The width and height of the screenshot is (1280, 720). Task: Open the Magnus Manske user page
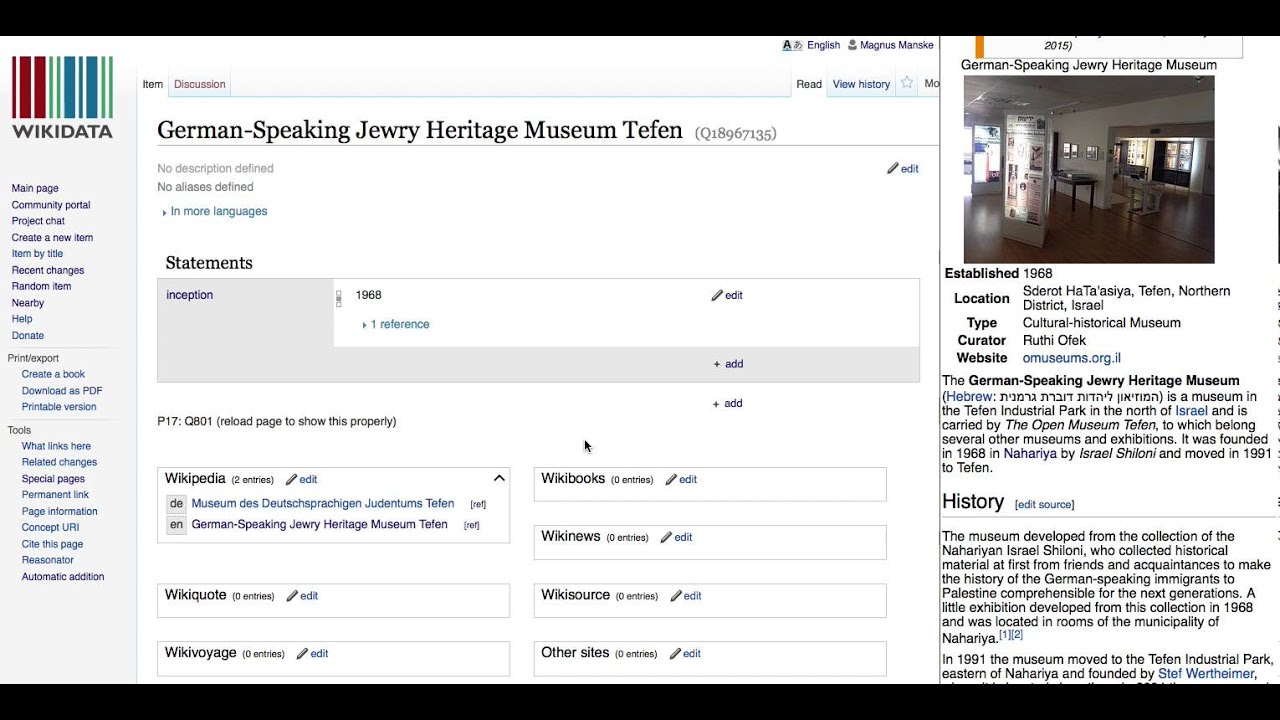point(897,45)
